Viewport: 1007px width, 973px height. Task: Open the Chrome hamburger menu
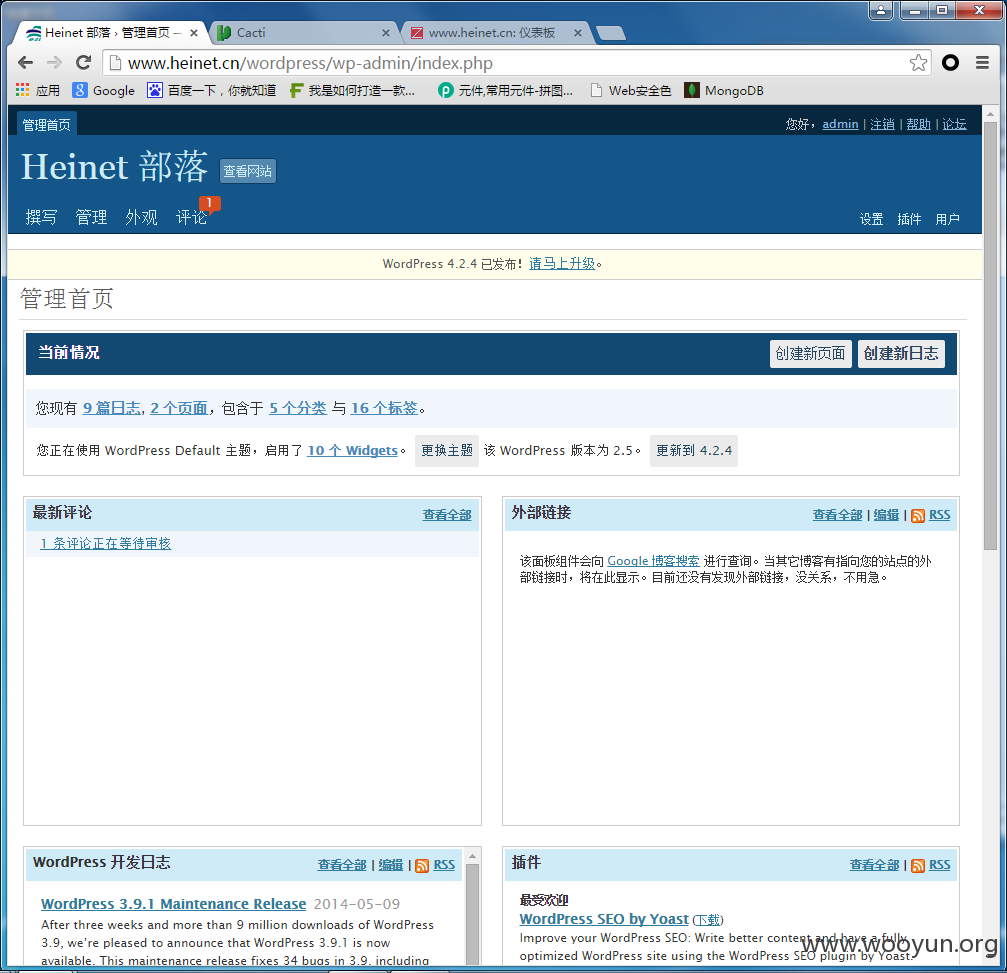pos(982,62)
